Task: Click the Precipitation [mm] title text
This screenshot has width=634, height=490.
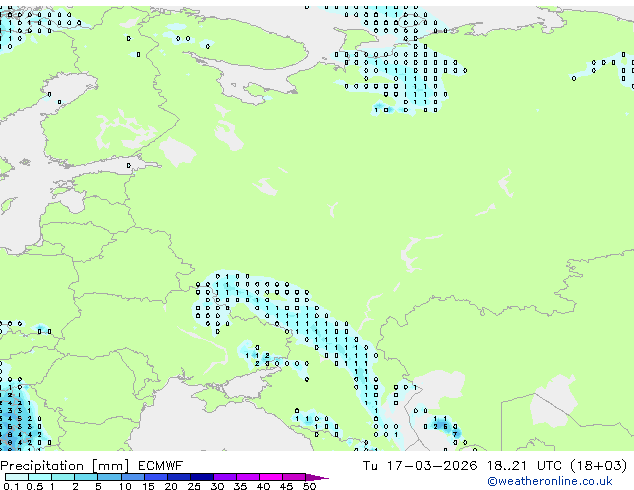Action: [x=65, y=466]
